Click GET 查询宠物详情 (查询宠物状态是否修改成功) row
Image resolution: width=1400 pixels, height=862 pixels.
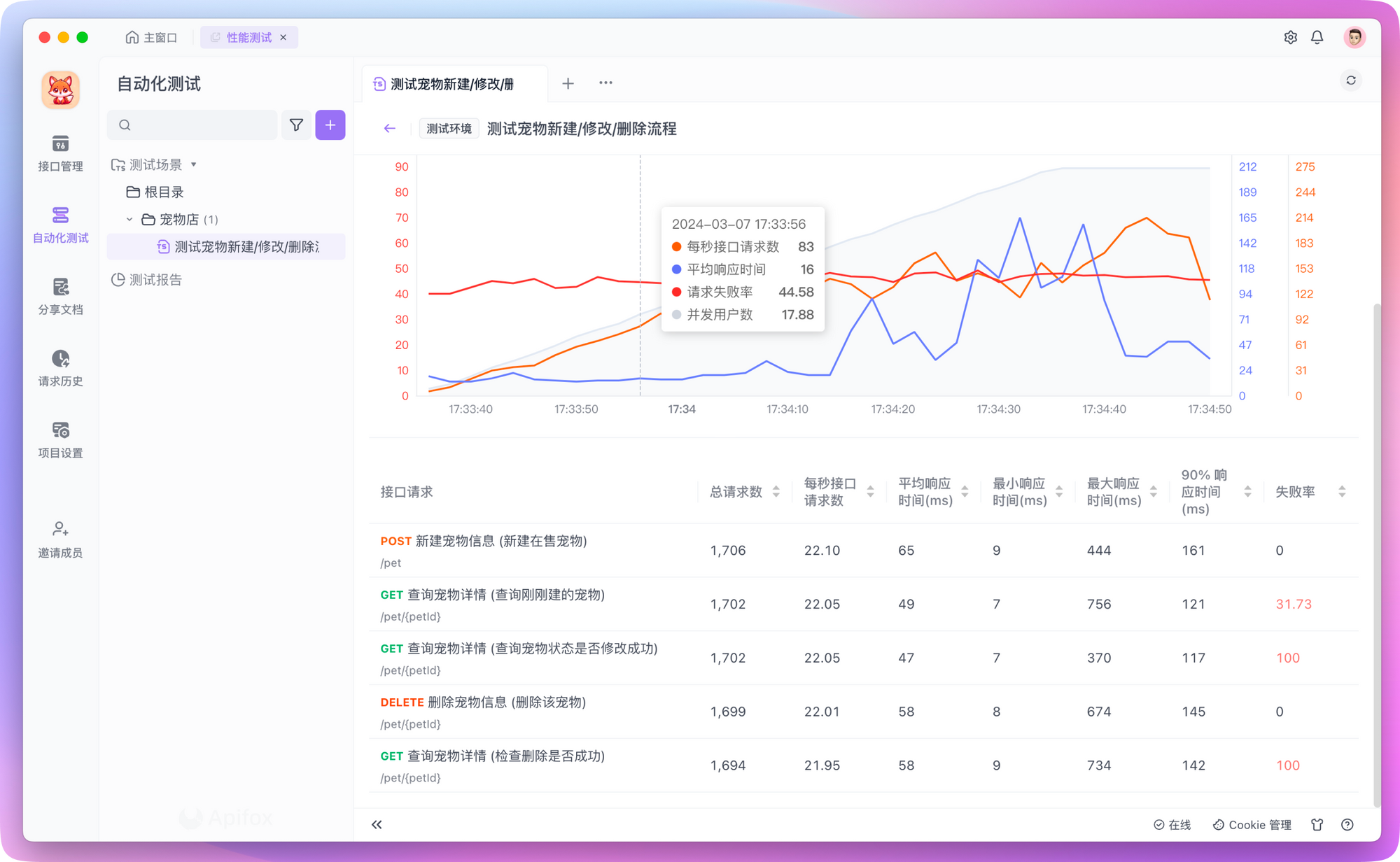pyautogui.click(x=864, y=658)
